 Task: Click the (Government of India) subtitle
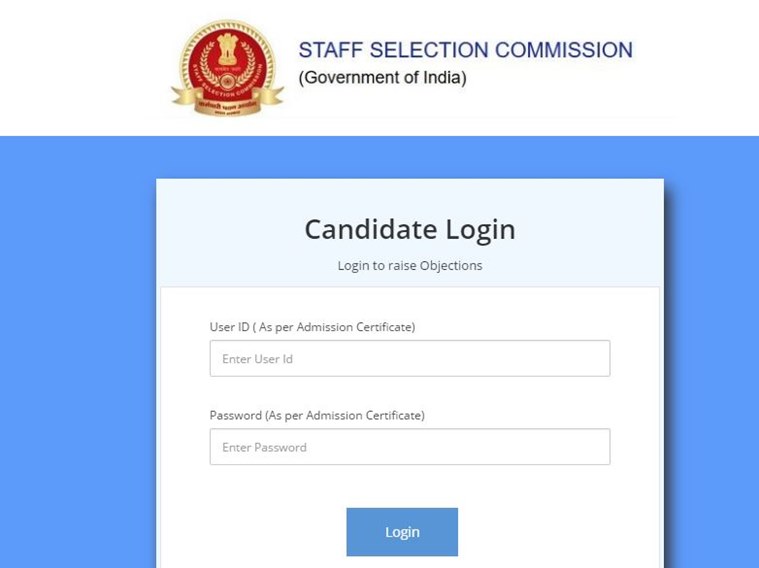(382, 77)
